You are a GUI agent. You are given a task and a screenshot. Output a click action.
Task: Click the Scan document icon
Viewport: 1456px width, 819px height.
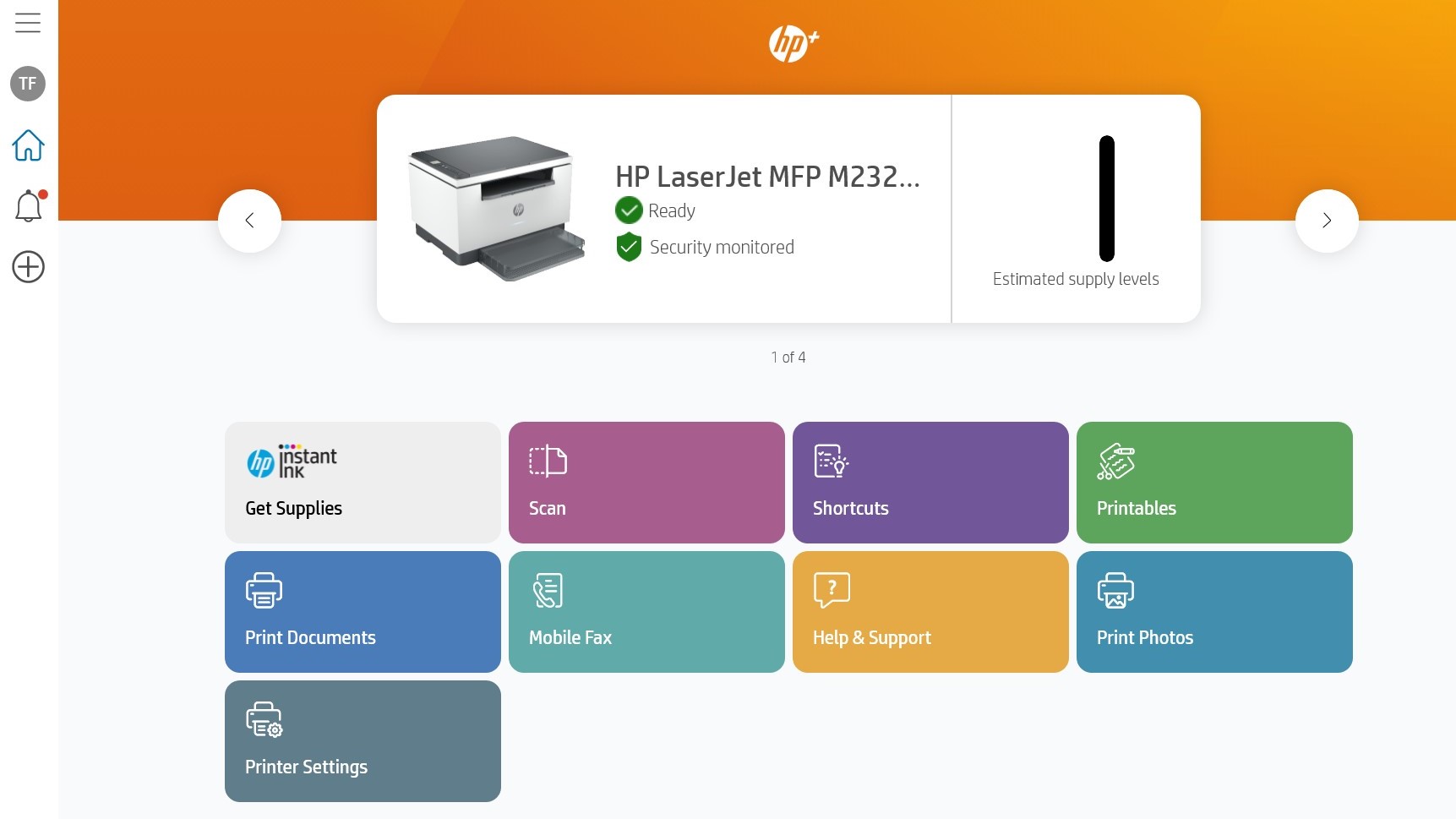[548, 461]
